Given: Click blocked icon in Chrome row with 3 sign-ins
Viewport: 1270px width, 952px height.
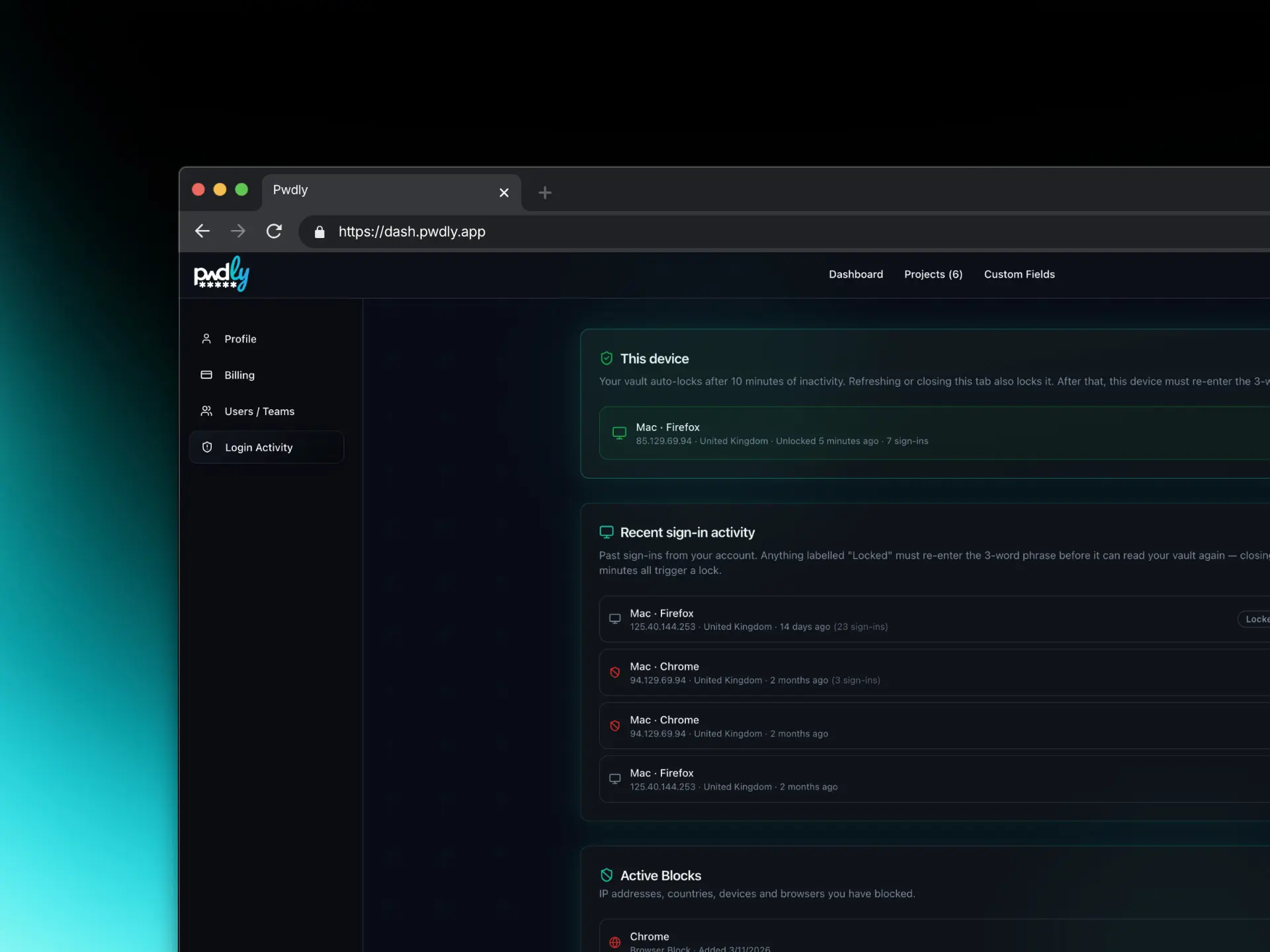Looking at the screenshot, I should tap(614, 672).
